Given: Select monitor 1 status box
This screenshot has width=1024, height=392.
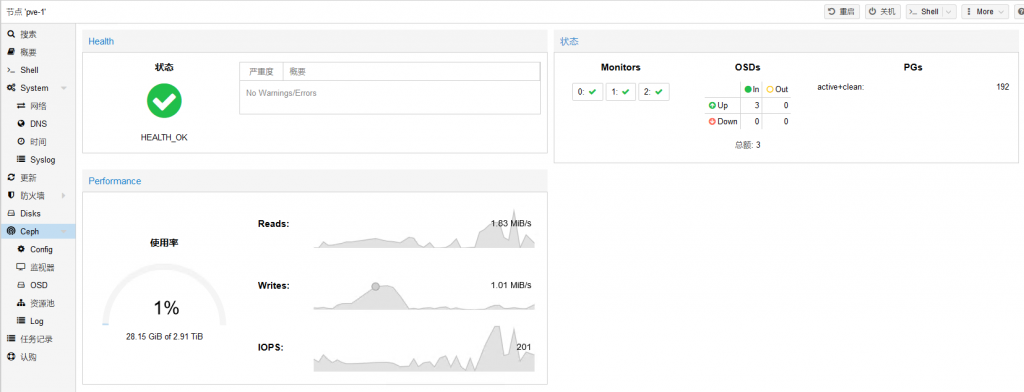Looking at the screenshot, I should 620,92.
